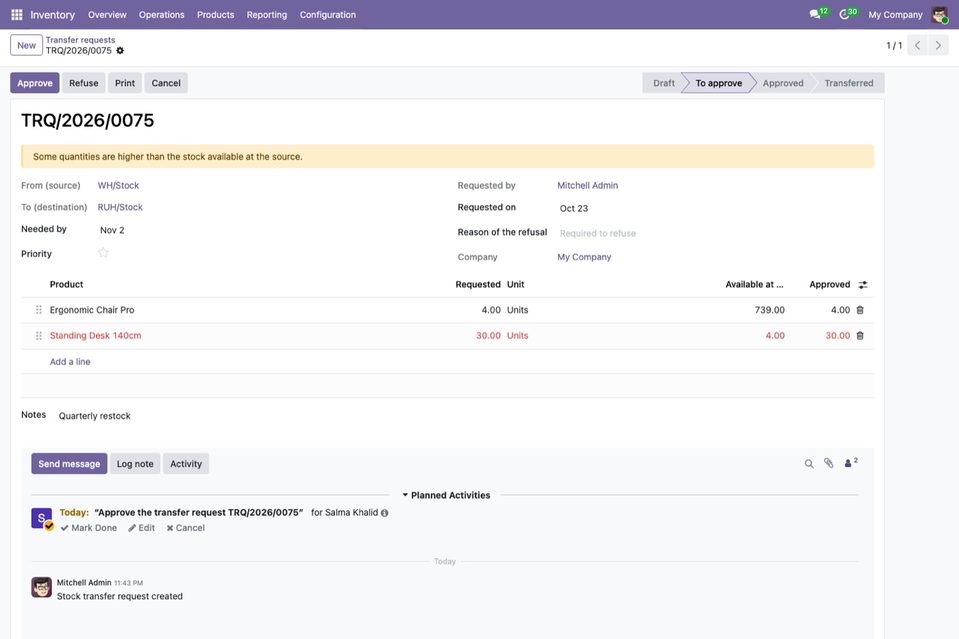Open the attachments paperclip icon
Screen dimensions: 959x639
(828, 463)
